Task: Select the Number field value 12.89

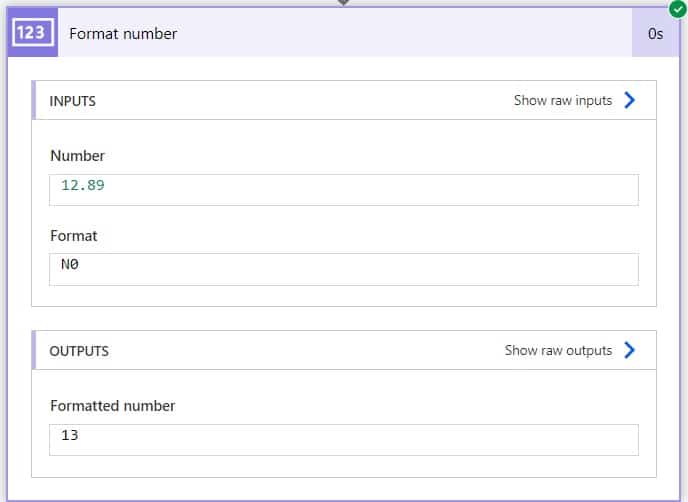Action: coord(344,190)
